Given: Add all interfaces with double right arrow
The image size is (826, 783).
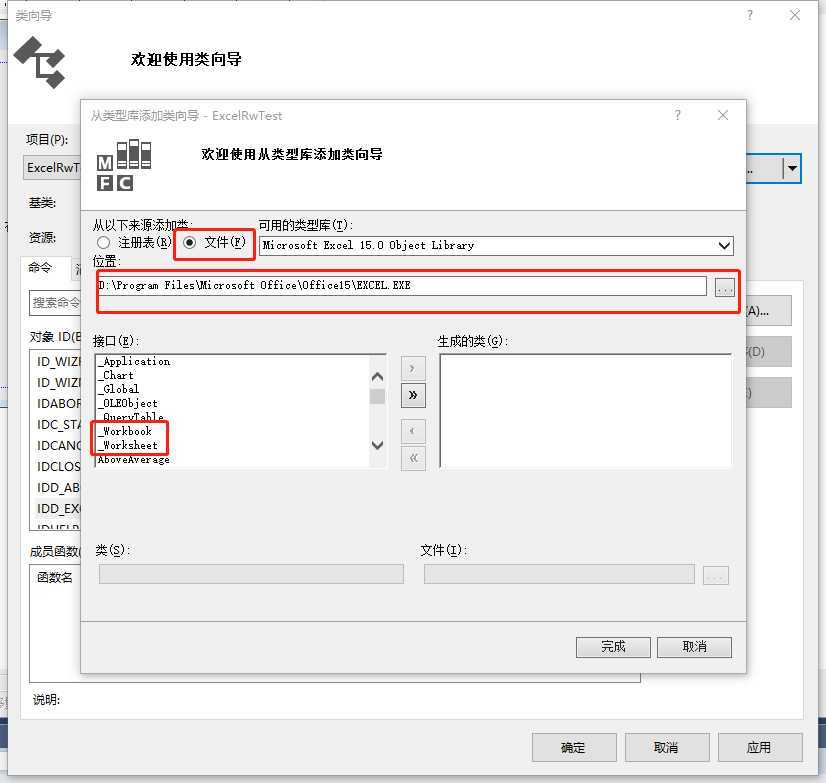Looking at the screenshot, I should (x=413, y=395).
